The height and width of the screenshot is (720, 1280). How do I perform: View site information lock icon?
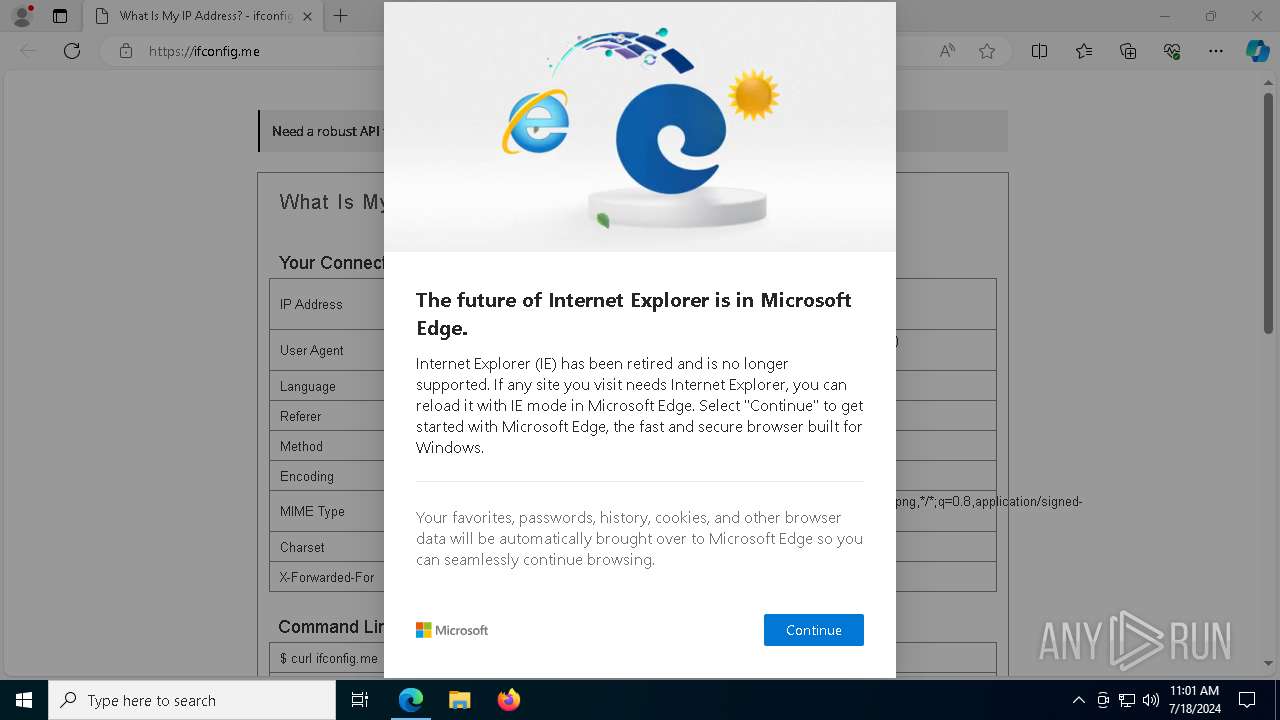tap(125, 51)
